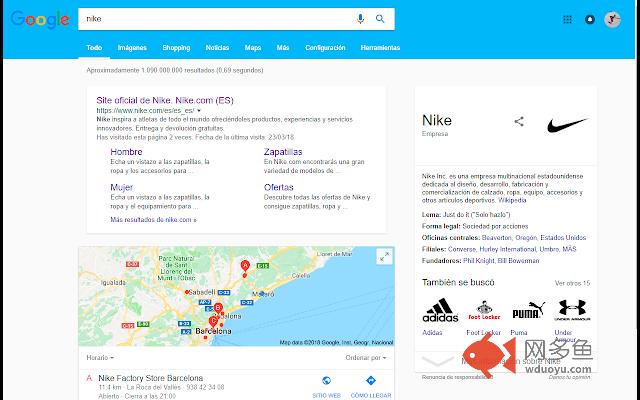Open Site oficial de Nike result
Viewport: 640px width, 400px height.
165,100
